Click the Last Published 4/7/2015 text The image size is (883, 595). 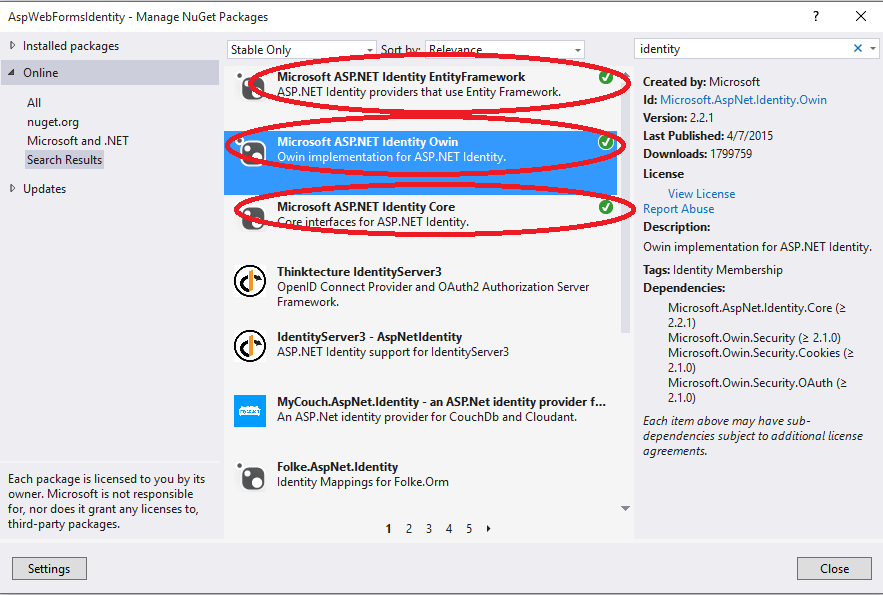click(x=708, y=136)
